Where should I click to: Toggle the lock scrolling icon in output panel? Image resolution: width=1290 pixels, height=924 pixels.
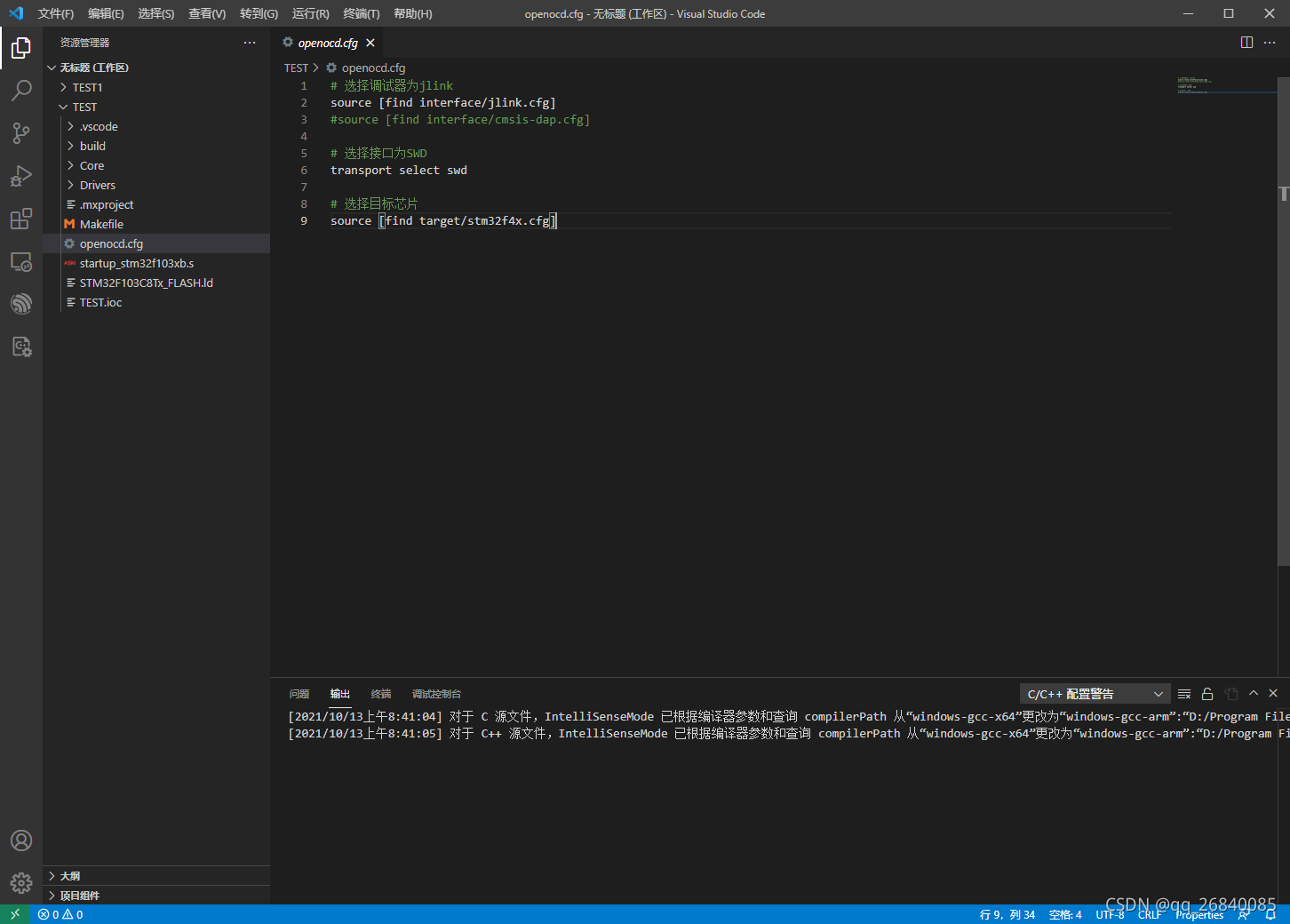(1206, 694)
